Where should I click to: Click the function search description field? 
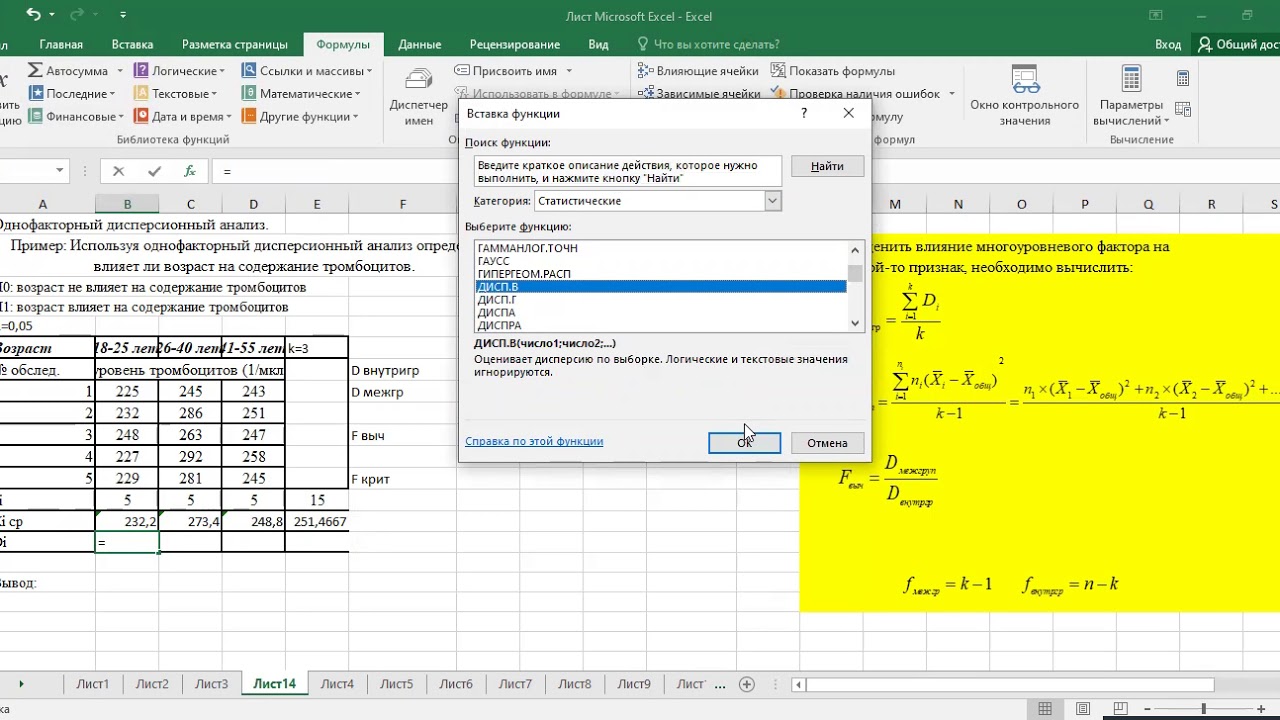coord(628,171)
